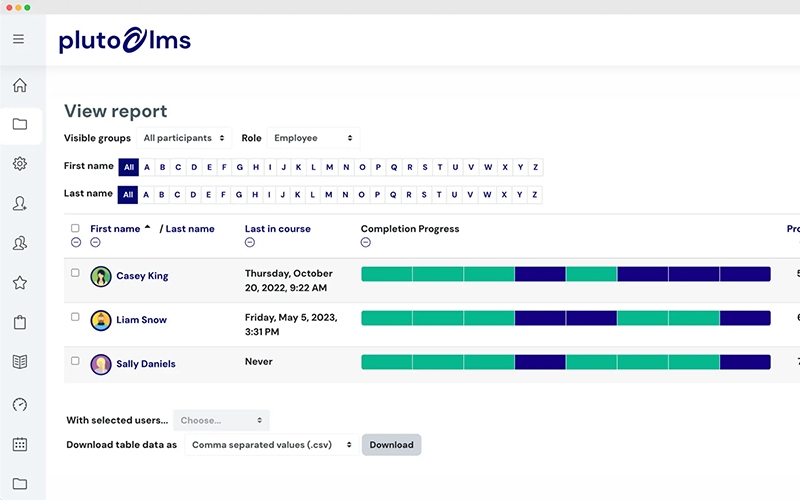Open the settings gear in sidebar

[20, 164]
